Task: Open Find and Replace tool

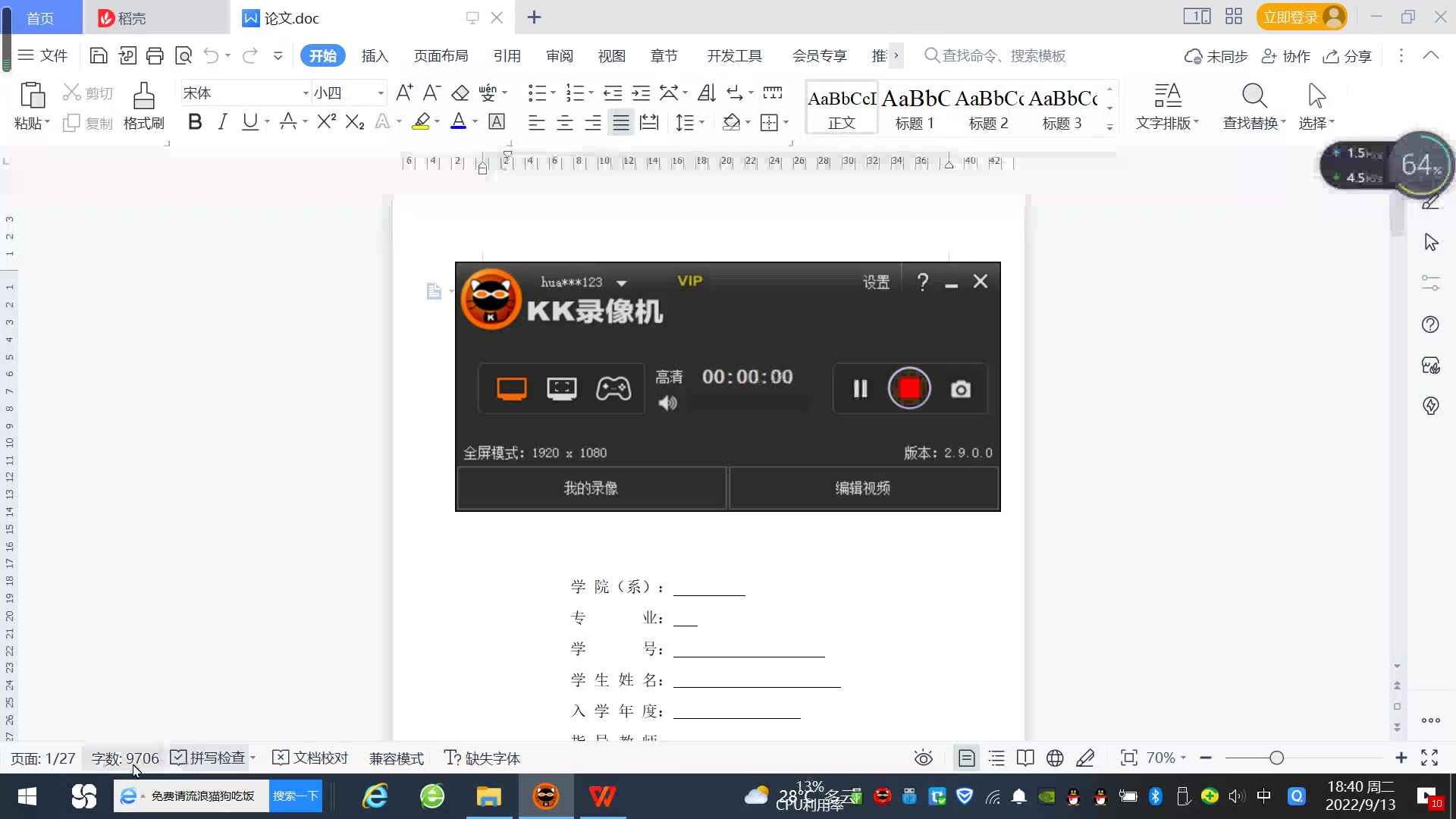Action: point(1254,106)
